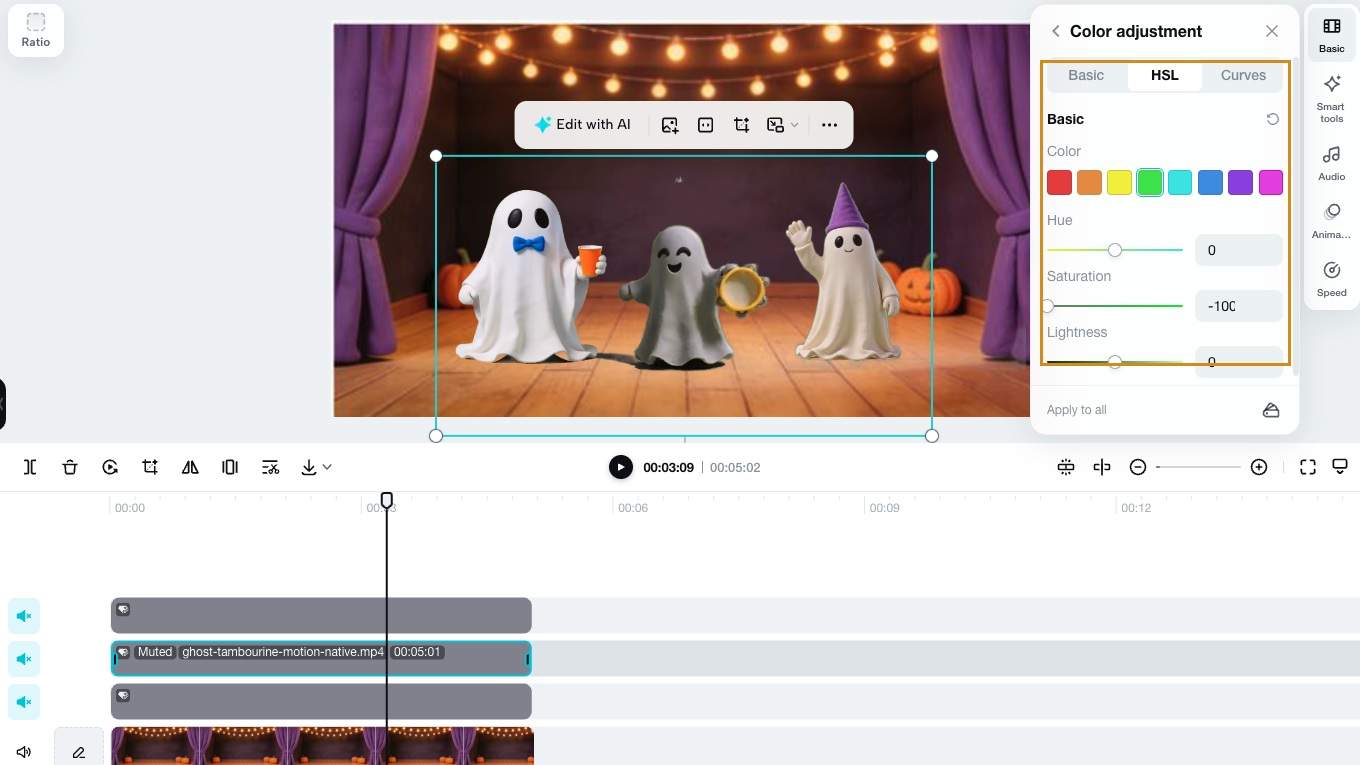The height and width of the screenshot is (765, 1360).
Task: Open the Animation panel in sidebar
Action: coord(1331,221)
